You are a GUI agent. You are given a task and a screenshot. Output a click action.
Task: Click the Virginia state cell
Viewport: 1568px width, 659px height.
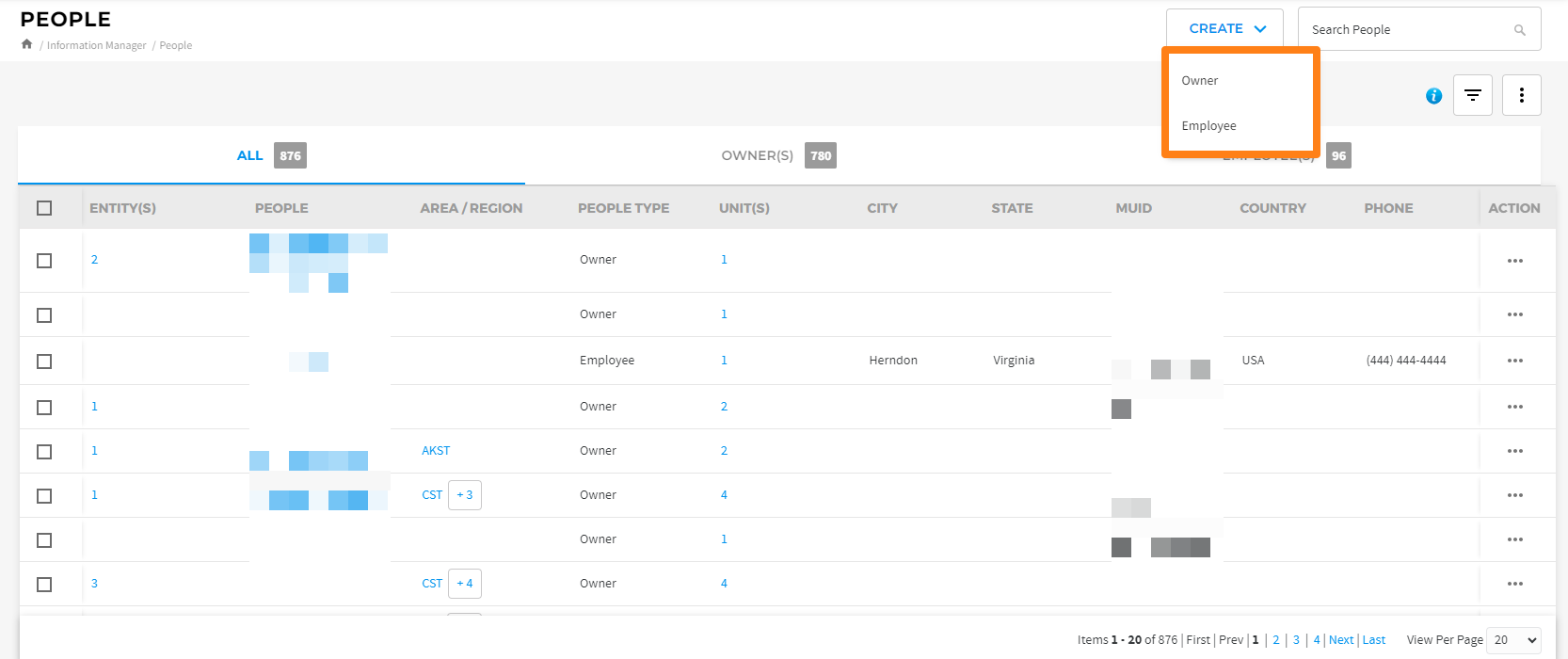(x=1014, y=361)
